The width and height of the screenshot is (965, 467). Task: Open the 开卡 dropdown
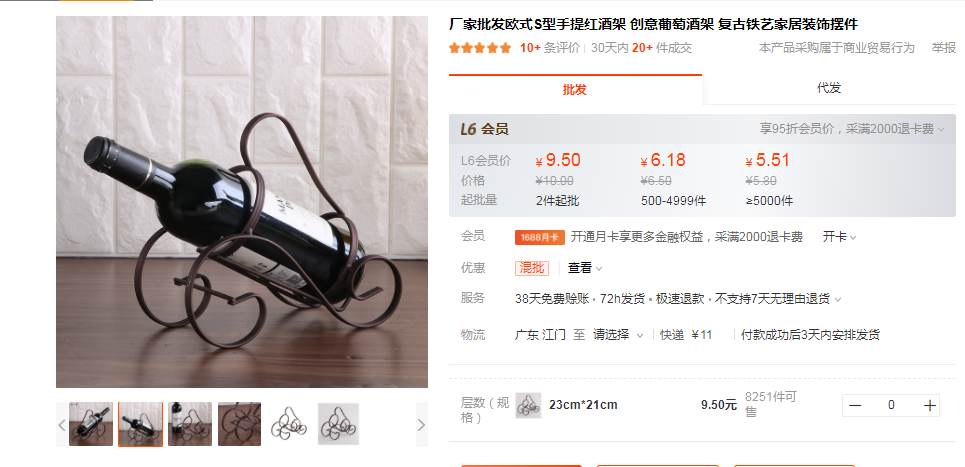coord(839,237)
